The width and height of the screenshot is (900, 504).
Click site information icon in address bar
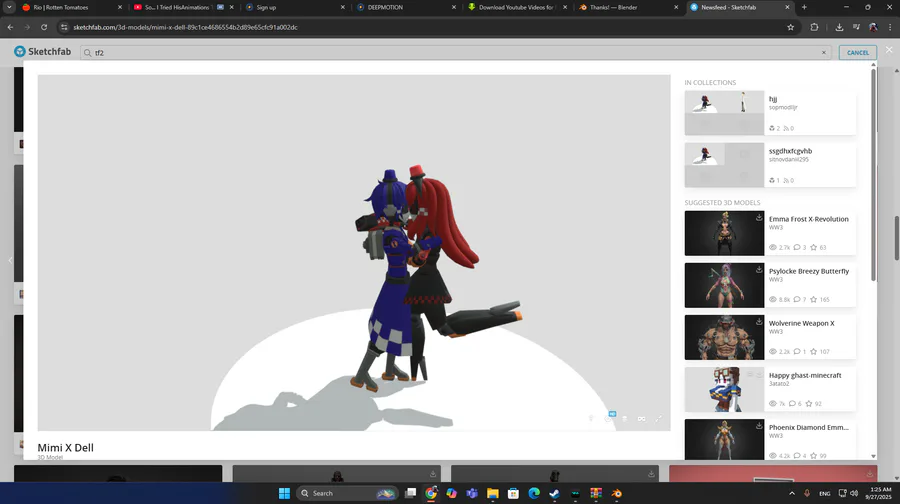64,27
